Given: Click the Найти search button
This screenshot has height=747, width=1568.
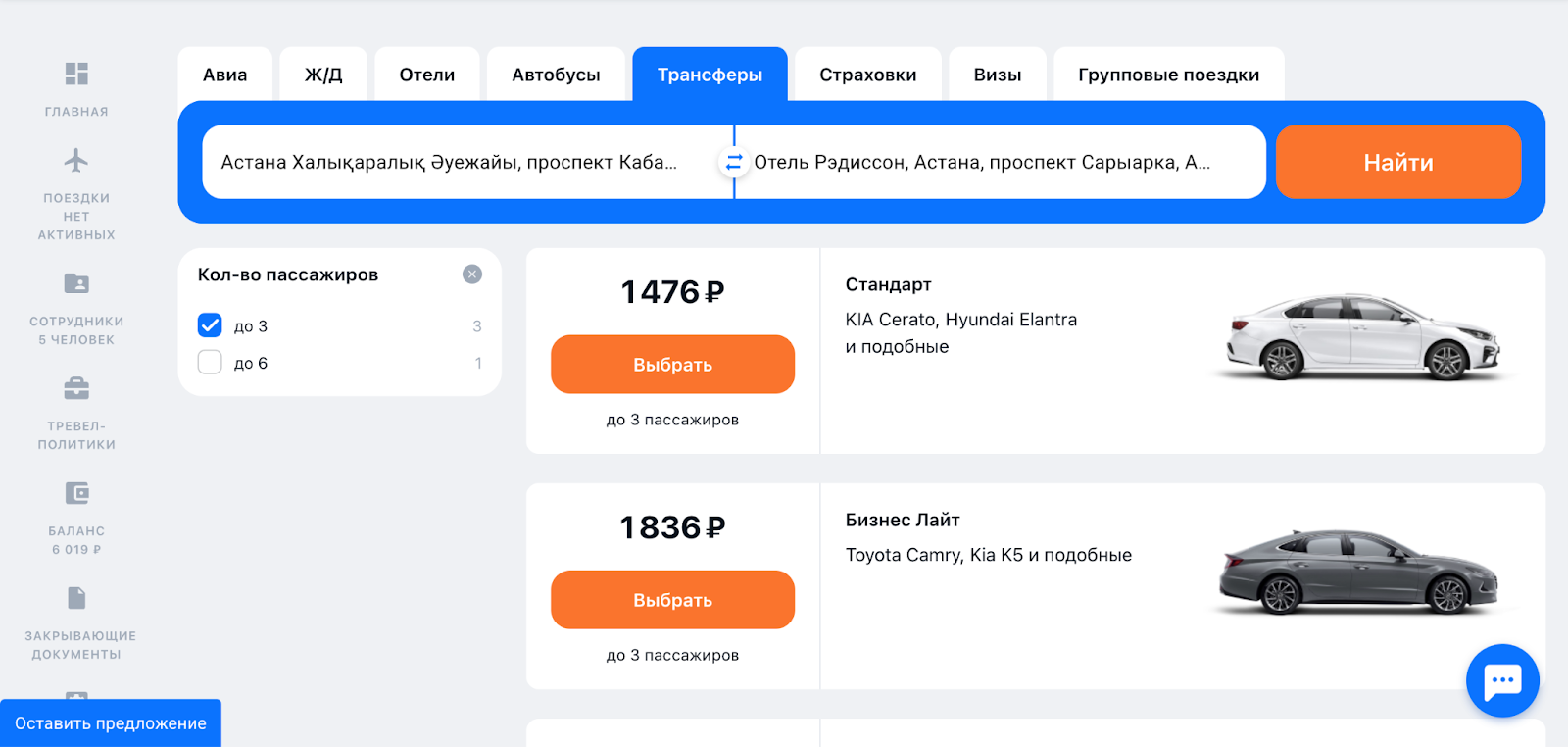Looking at the screenshot, I should pos(1398,162).
